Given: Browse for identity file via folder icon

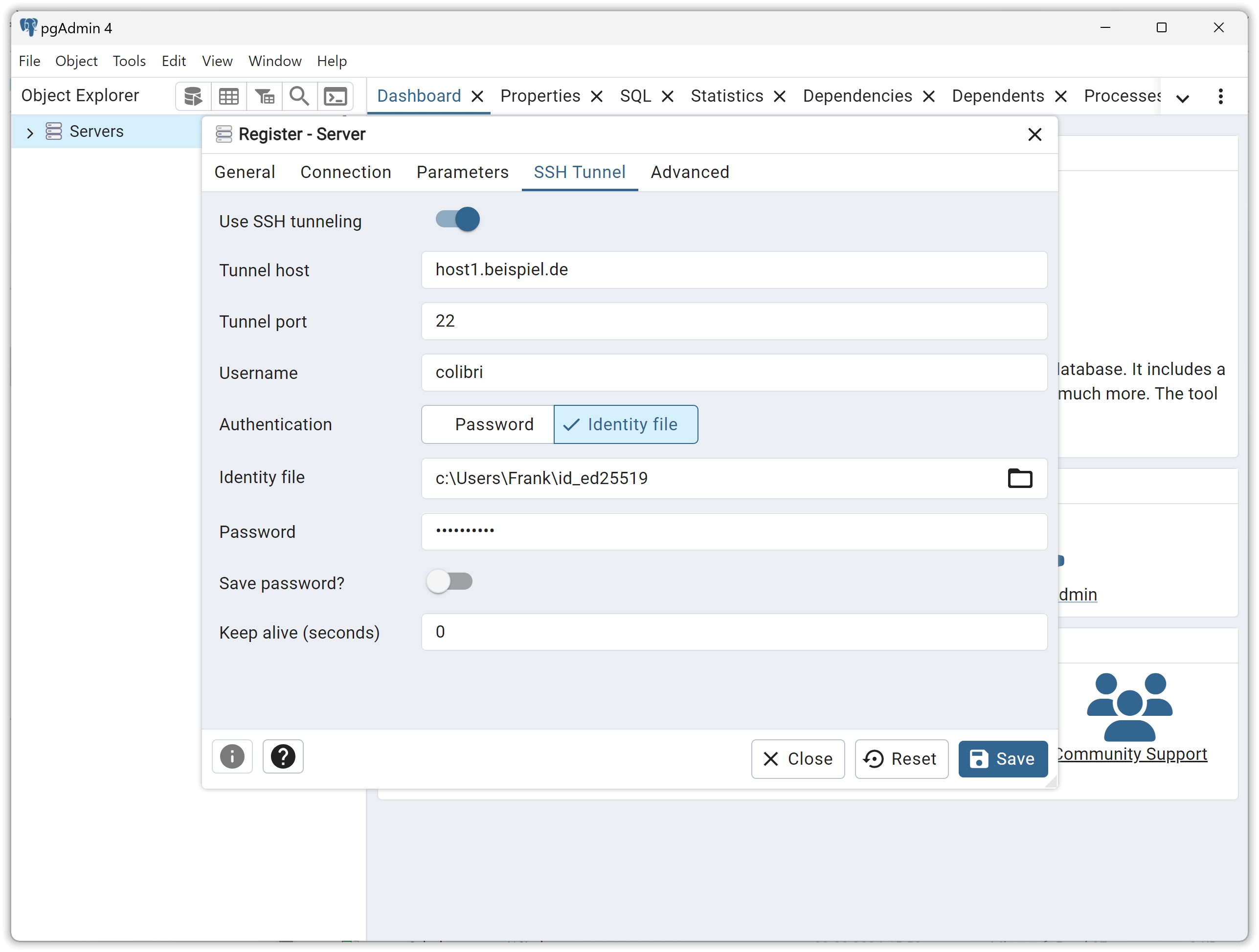Looking at the screenshot, I should coord(1019,478).
